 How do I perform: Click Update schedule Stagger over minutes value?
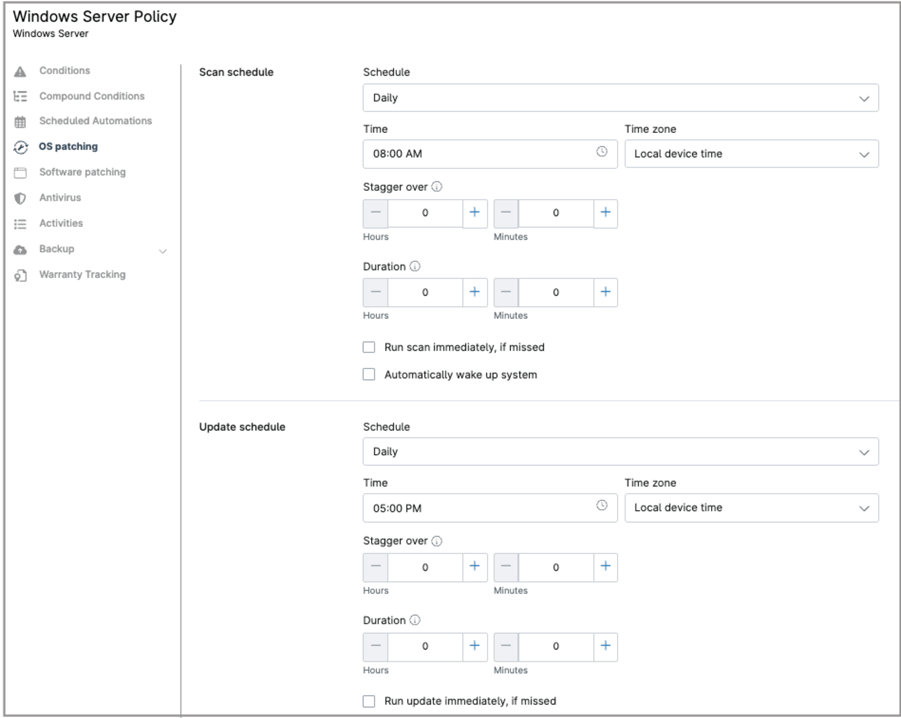pos(556,567)
